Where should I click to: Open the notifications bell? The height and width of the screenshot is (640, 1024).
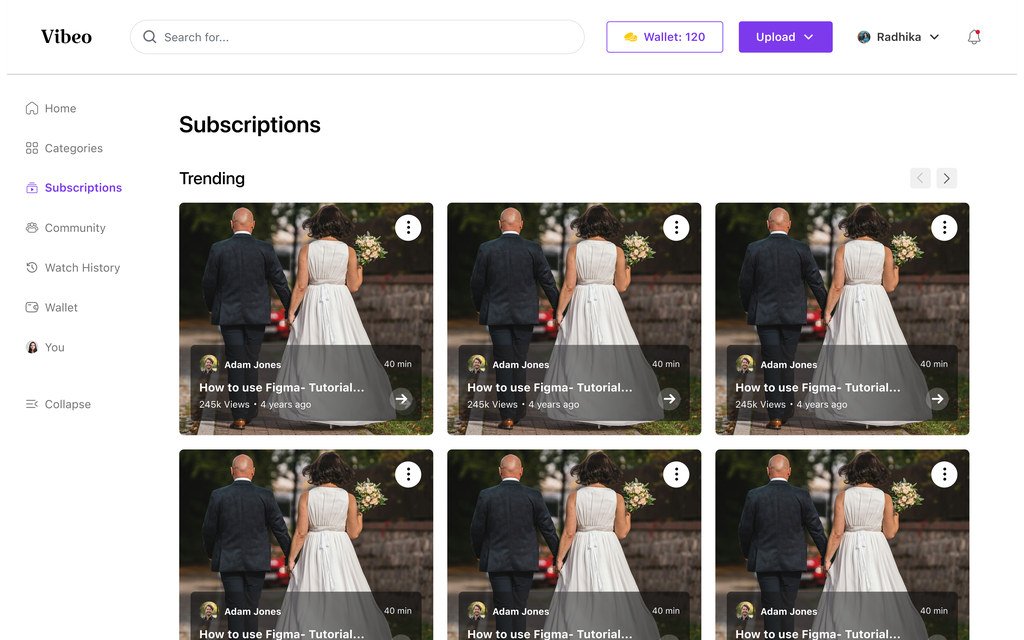pos(974,37)
